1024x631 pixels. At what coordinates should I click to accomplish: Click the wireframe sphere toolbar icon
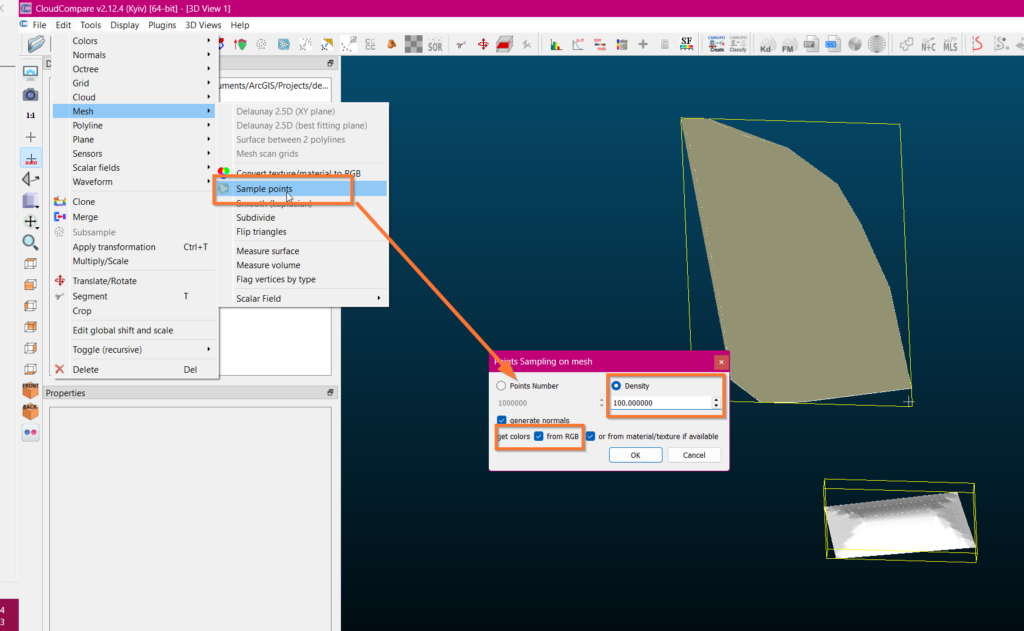coord(876,44)
